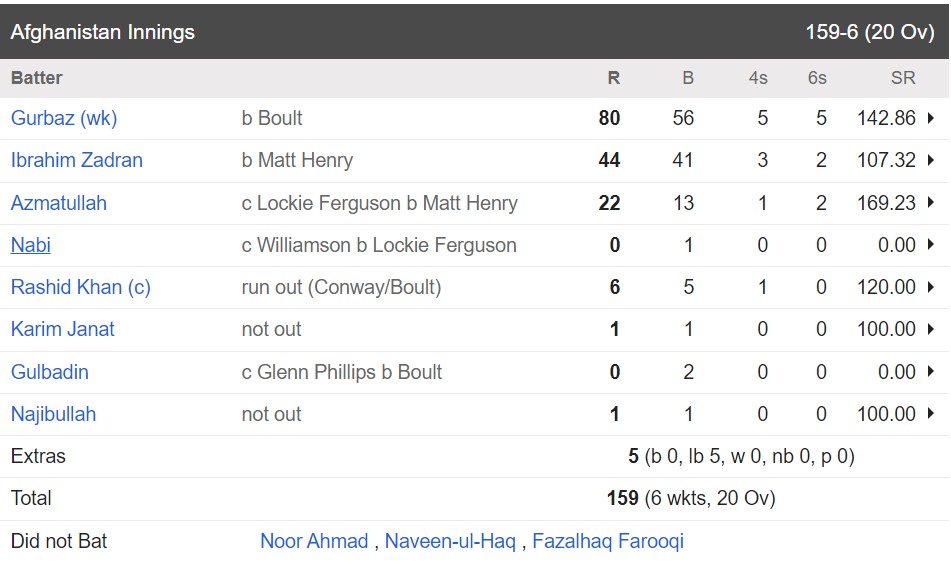This screenshot has width=951, height=568.
Task: Open Rashid Khan (c) profile
Action: (81, 287)
